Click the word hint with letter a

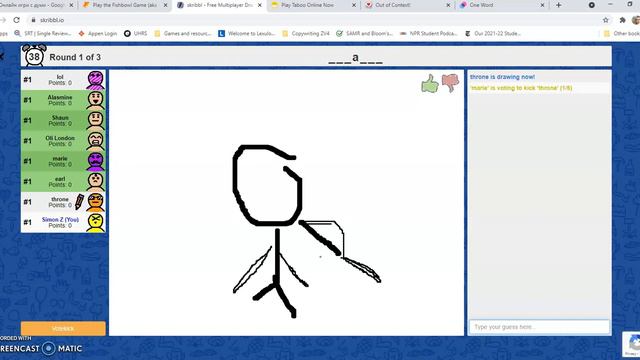[x=355, y=58]
